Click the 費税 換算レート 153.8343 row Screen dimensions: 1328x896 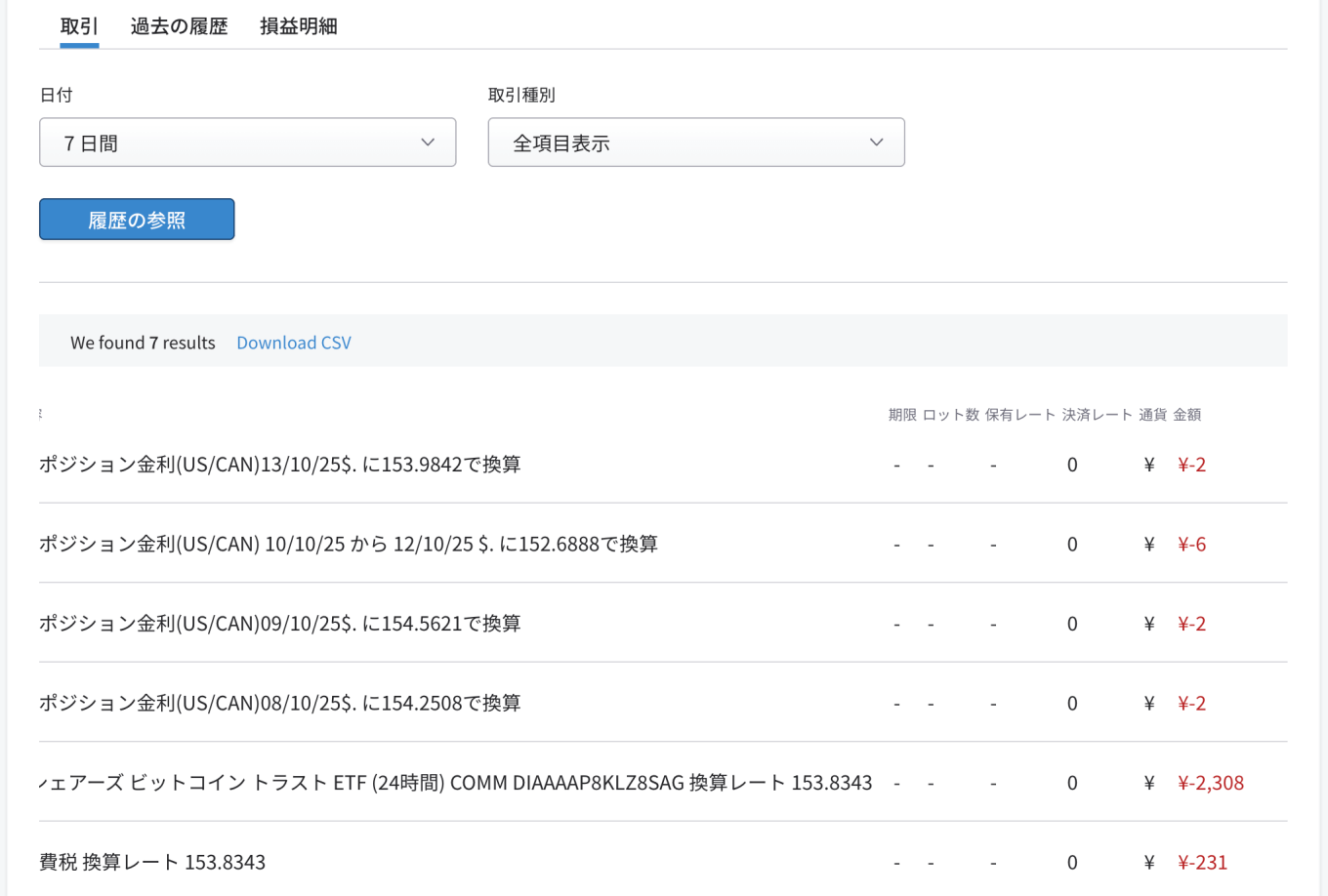point(152,862)
